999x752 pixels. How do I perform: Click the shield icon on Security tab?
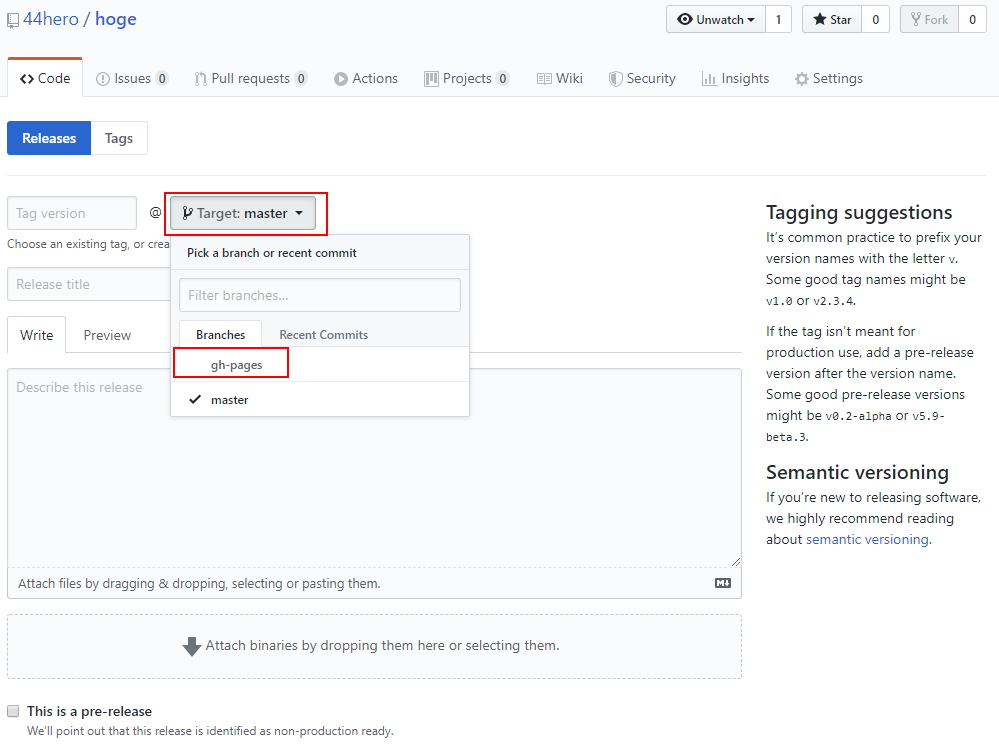click(615, 79)
